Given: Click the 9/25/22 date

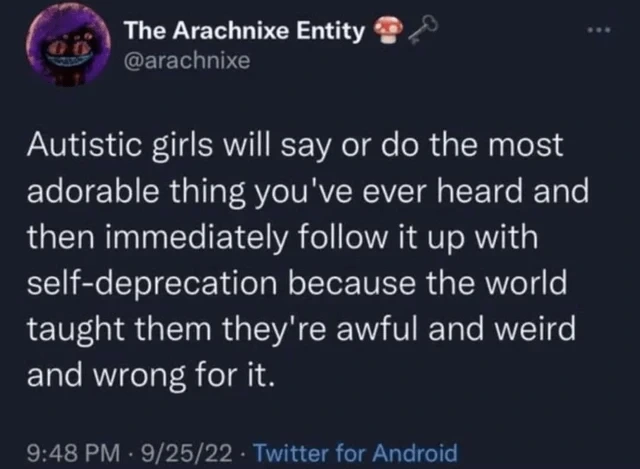Looking at the screenshot, I should click(187, 453).
